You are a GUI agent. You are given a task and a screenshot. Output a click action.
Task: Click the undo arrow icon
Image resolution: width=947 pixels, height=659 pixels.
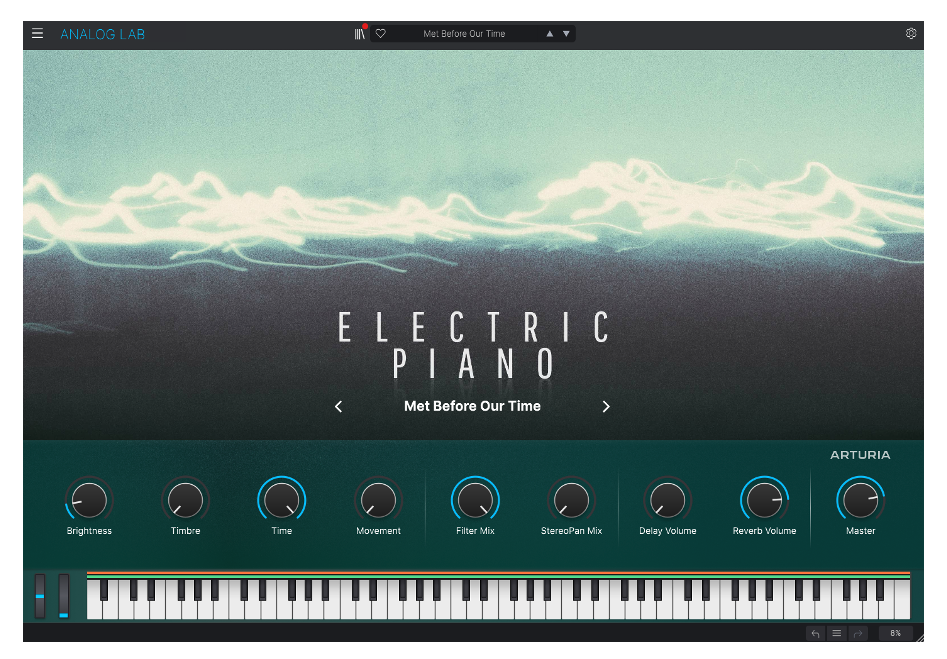815,633
